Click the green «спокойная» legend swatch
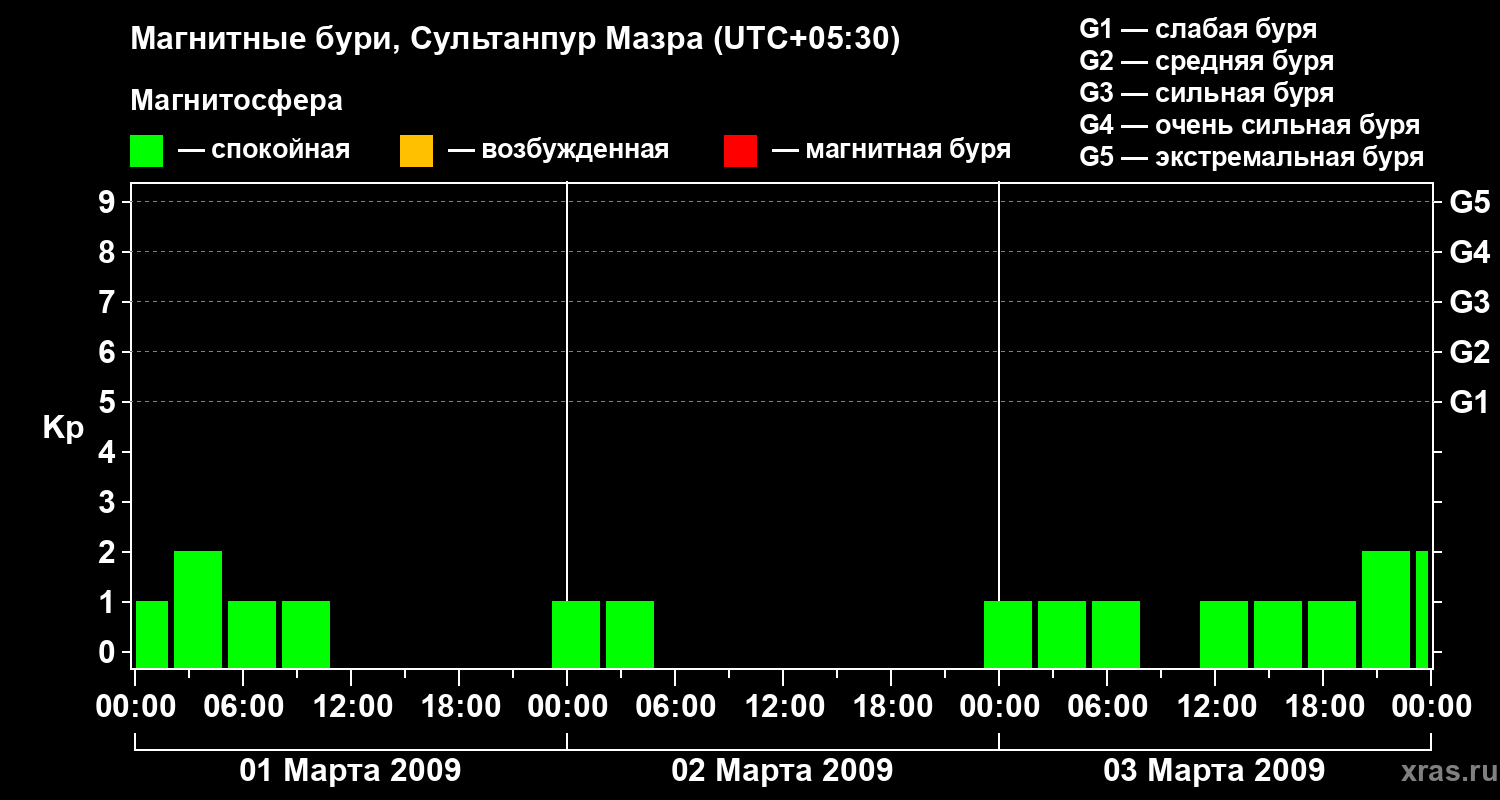The width and height of the screenshot is (1500, 800). 146,151
